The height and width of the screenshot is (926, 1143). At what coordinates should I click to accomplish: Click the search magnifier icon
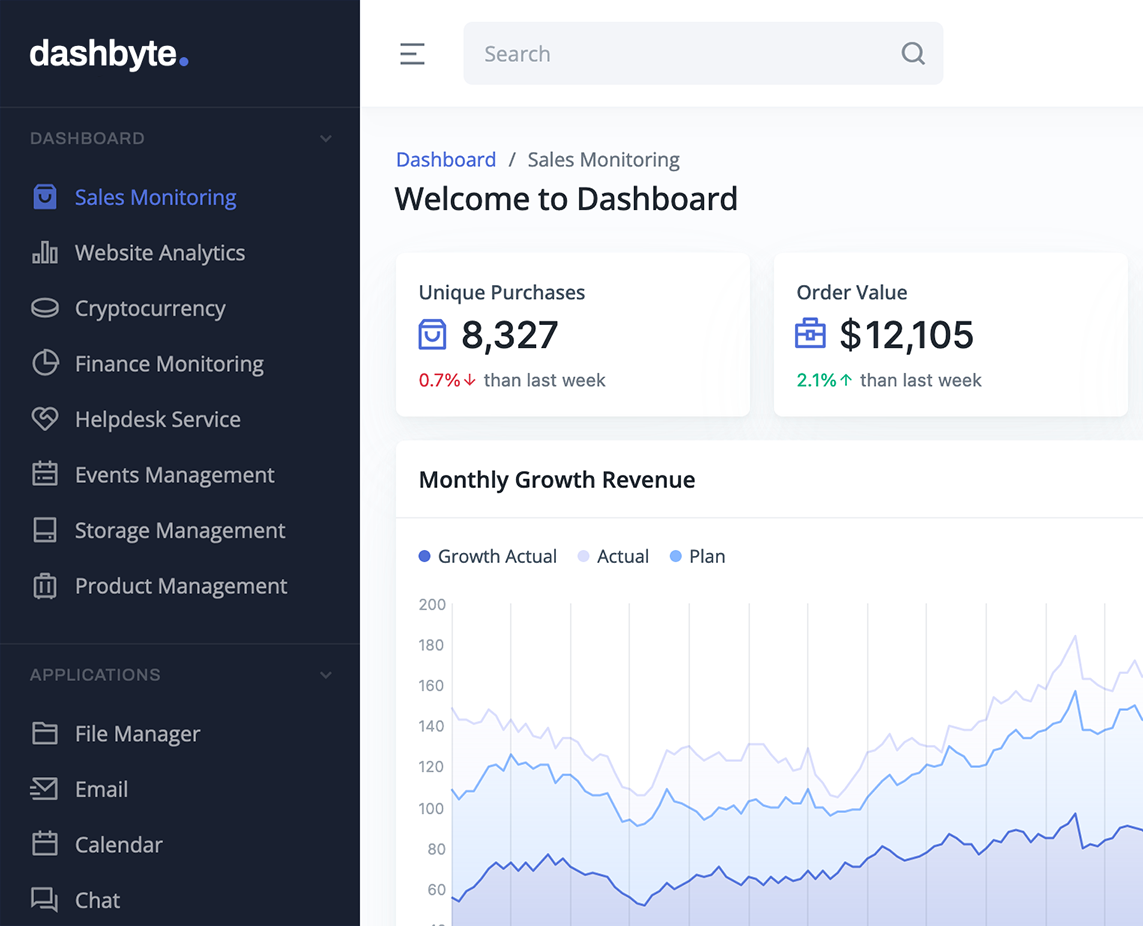[x=913, y=54]
